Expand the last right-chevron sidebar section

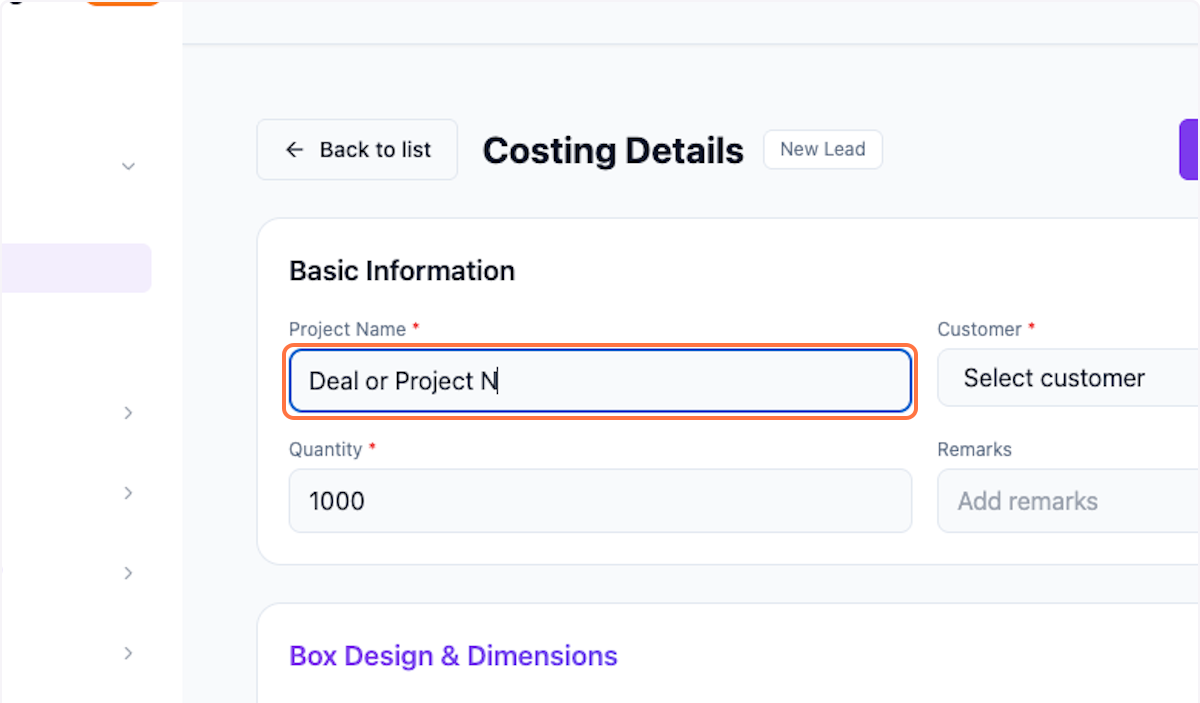[128, 653]
